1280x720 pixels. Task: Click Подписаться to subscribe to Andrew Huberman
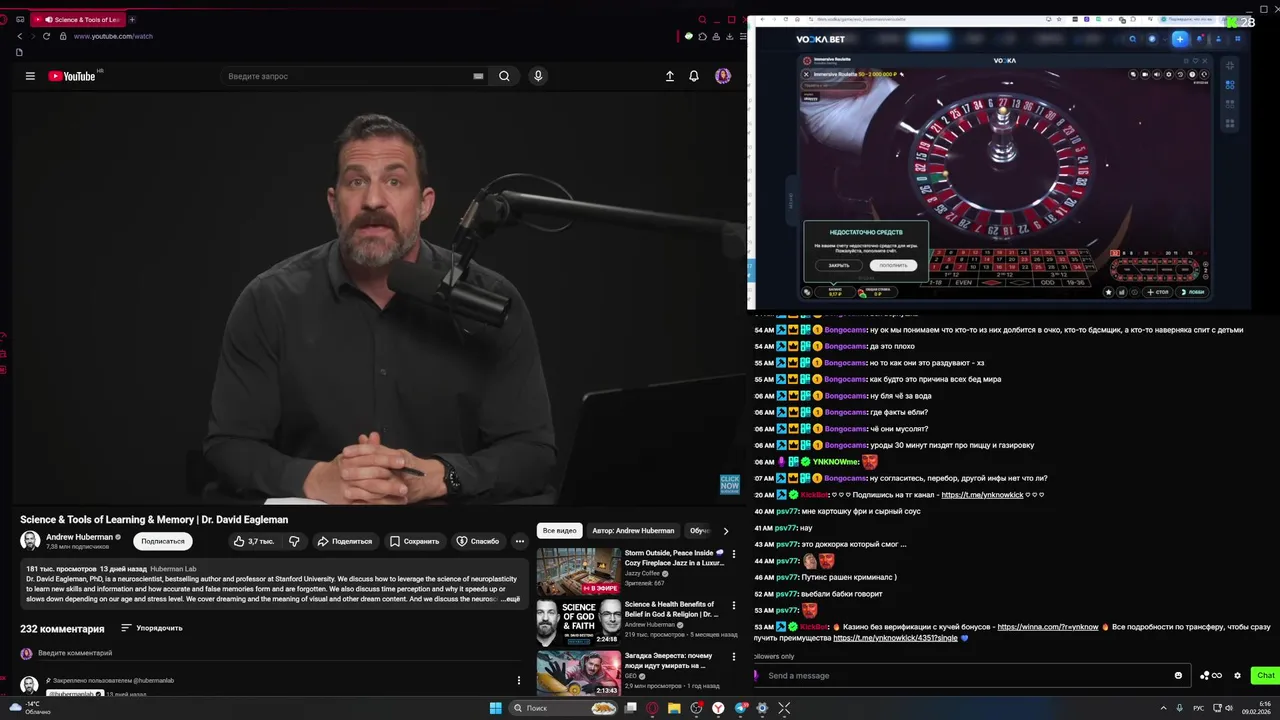click(x=163, y=541)
